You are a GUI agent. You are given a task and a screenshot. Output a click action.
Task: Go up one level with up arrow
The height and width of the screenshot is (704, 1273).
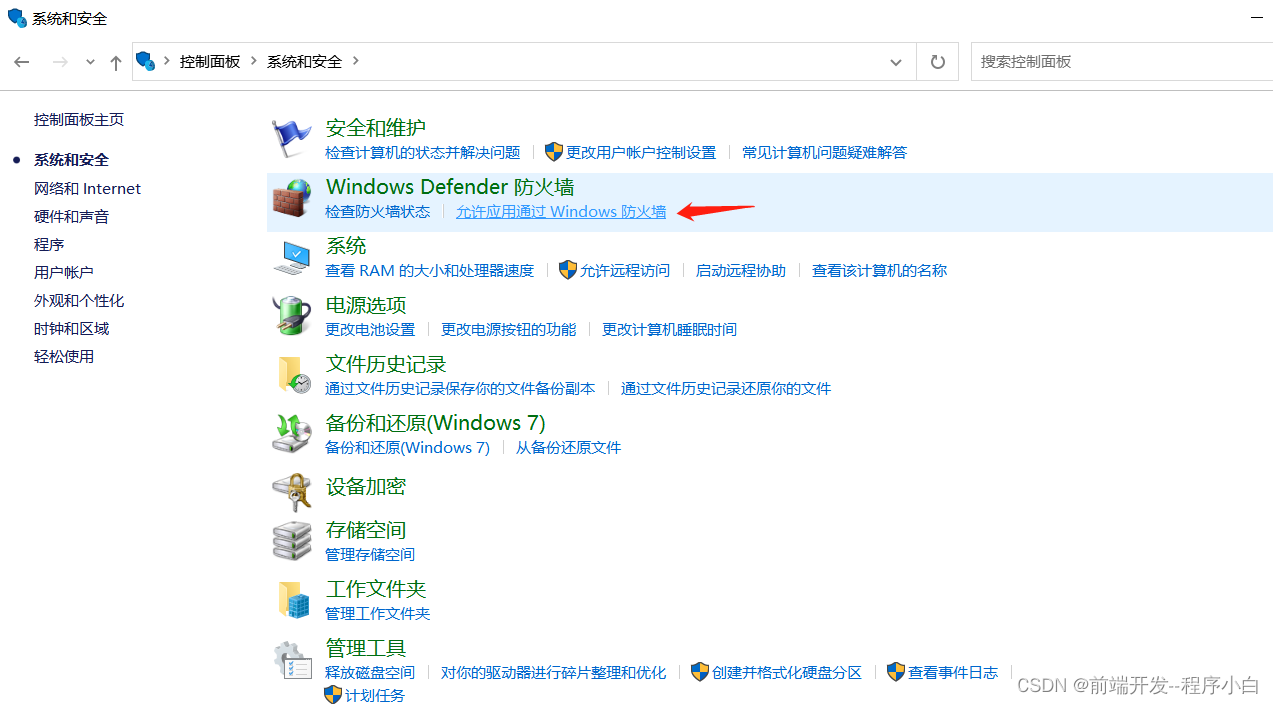click(x=116, y=62)
